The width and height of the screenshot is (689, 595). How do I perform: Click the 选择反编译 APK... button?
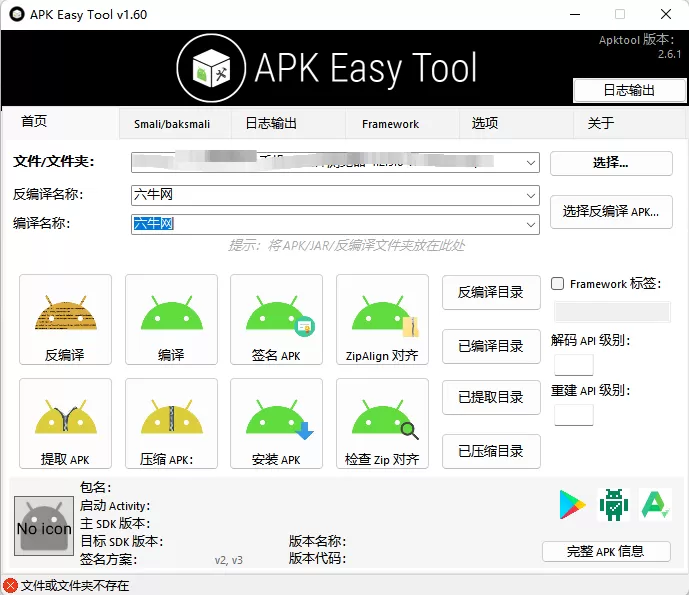click(611, 212)
